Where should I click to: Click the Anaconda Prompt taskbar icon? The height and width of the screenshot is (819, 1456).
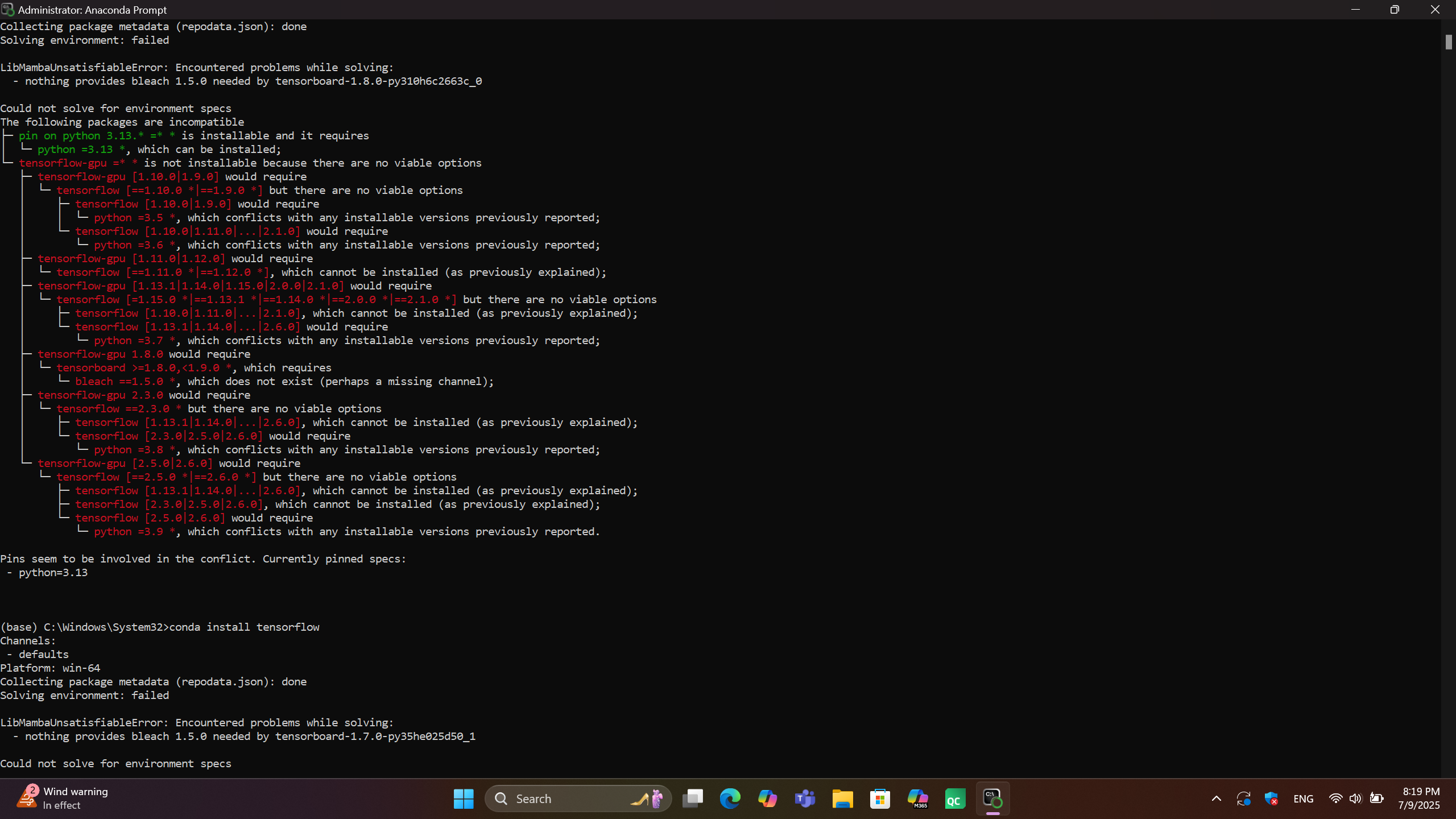click(x=992, y=799)
